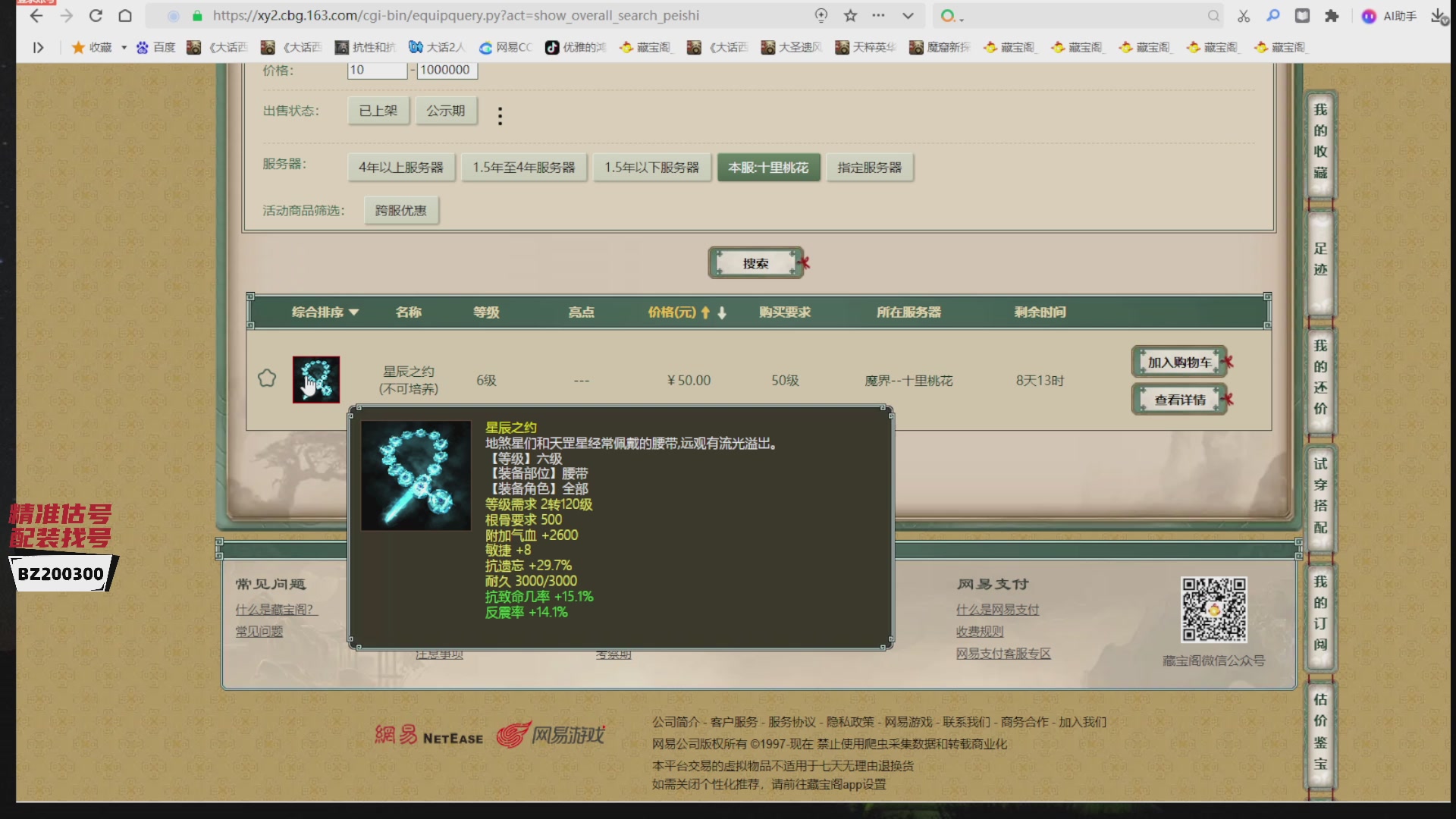Click the 剩余时间 column header

coord(1040,312)
